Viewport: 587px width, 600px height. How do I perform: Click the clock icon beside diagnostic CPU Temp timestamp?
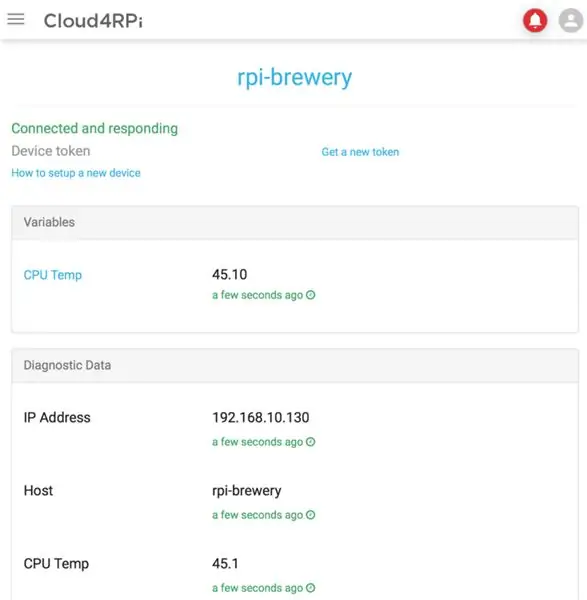click(x=311, y=588)
